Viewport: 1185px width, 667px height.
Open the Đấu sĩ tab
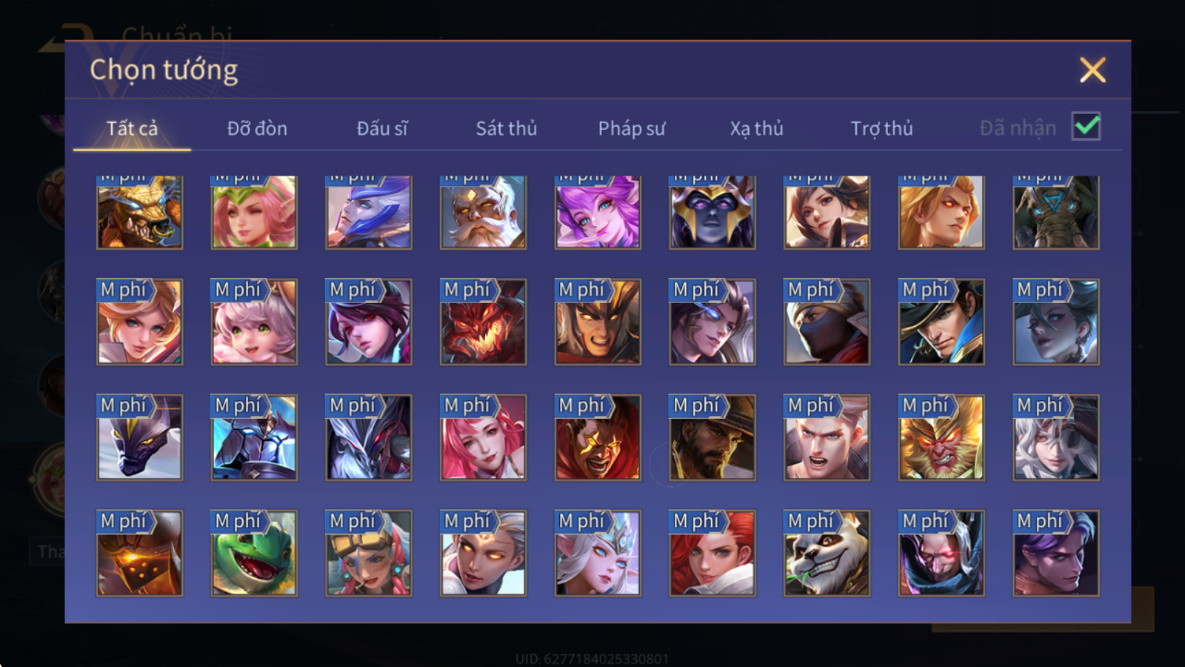[382, 128]
